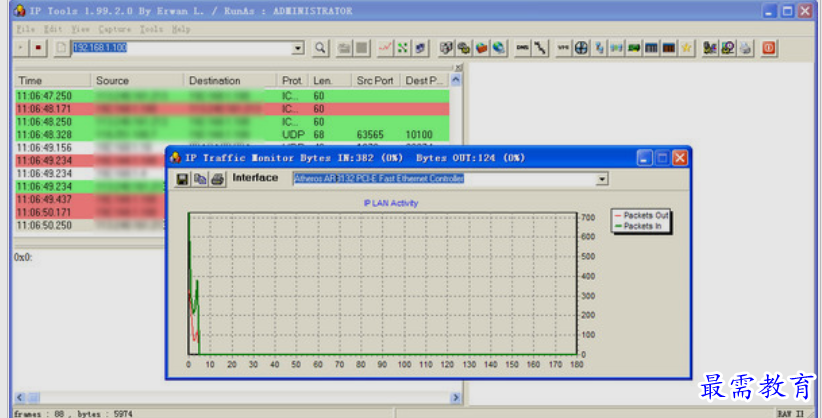Select the packet row 11:06:47.250
Image resolution: width=822 pixels, height=418 pixels.
click(232, 96)
